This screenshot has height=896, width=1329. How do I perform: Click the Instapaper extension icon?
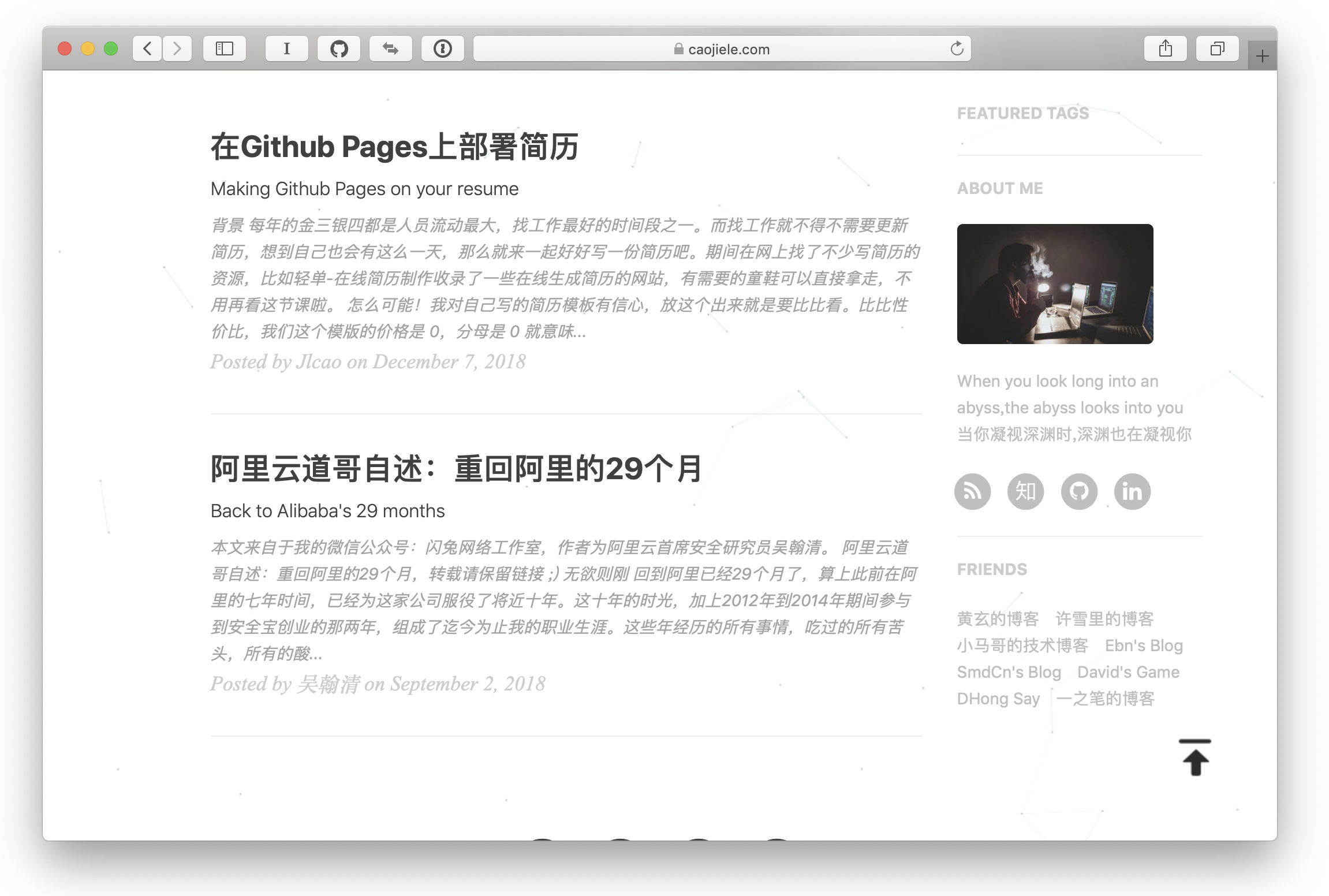(x=287, y=48)
